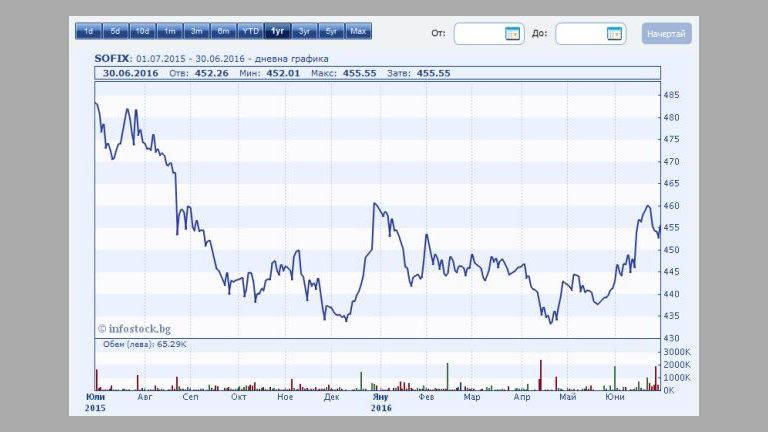Switch to the 5yr range

coord(331,32)
